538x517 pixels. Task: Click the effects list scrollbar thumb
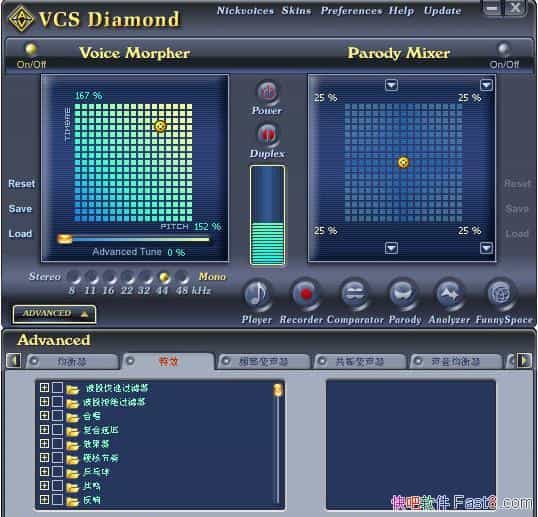(278, 390)
